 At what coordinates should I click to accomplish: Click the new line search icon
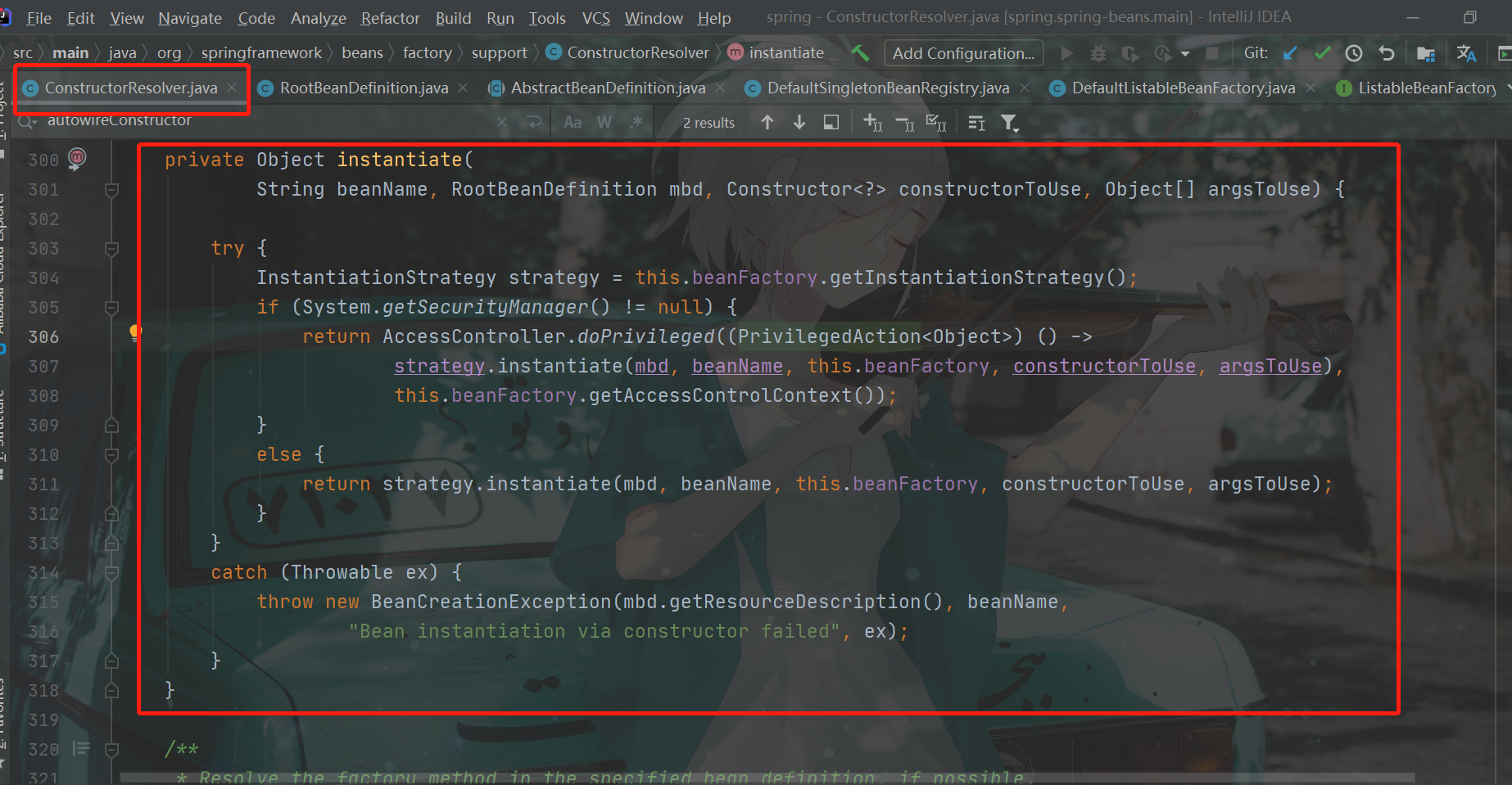(x=534, y=122)
